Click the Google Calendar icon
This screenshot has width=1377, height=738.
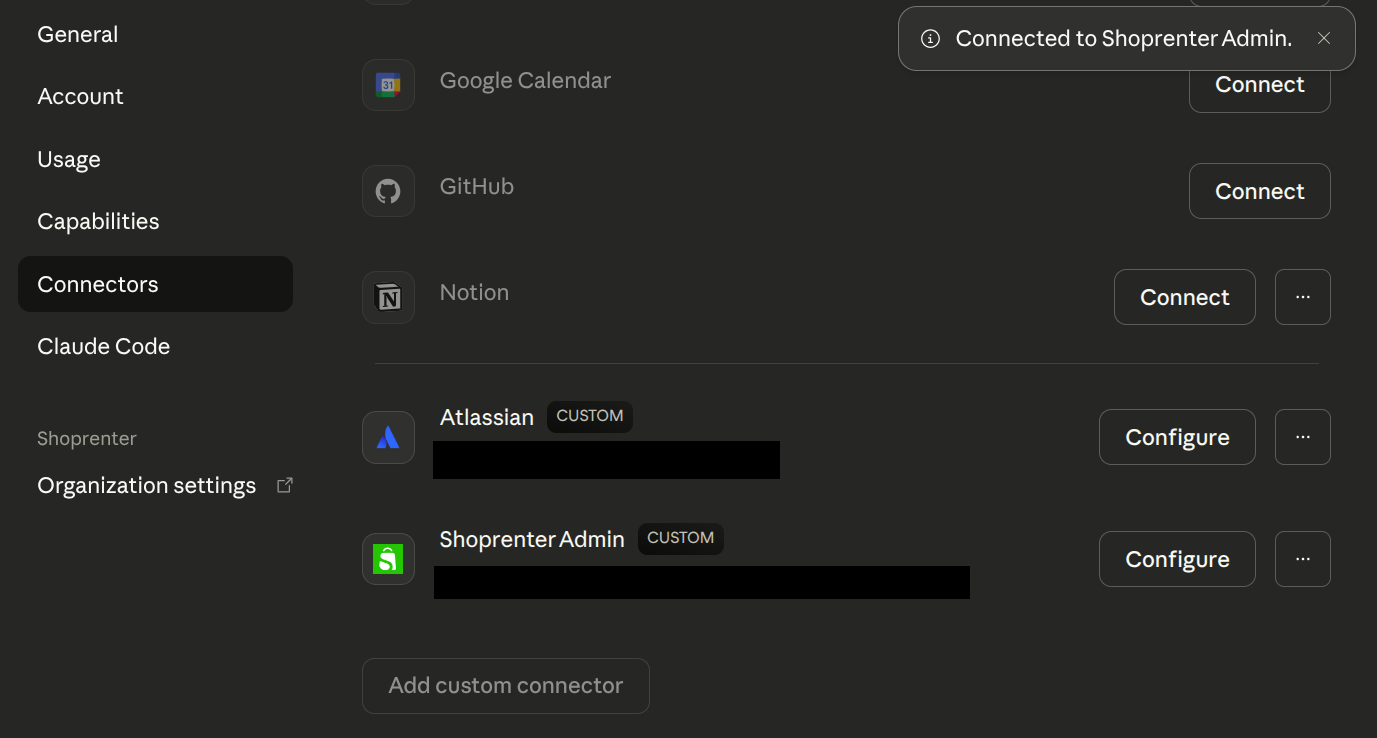coord(388,85)
